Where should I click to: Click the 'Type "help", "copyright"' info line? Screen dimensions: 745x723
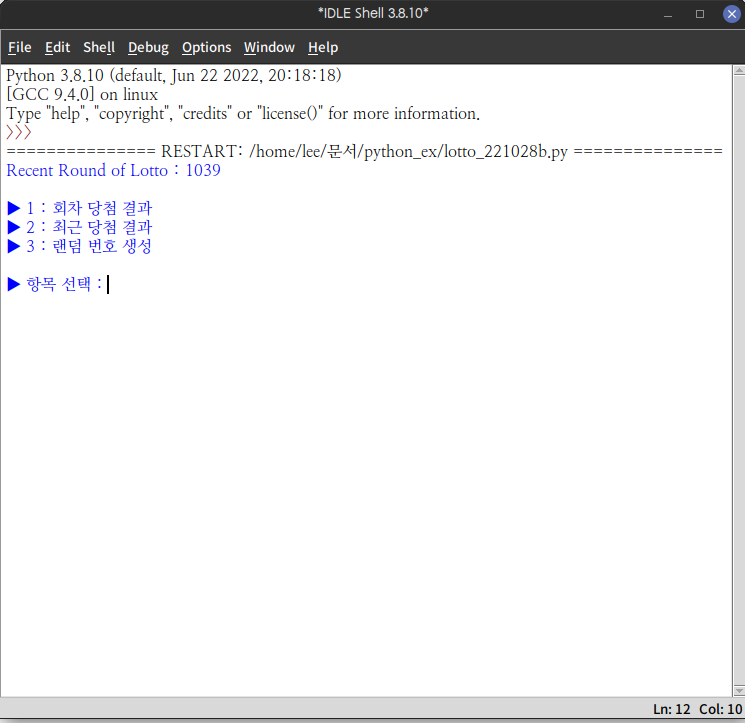click(243, 113)
